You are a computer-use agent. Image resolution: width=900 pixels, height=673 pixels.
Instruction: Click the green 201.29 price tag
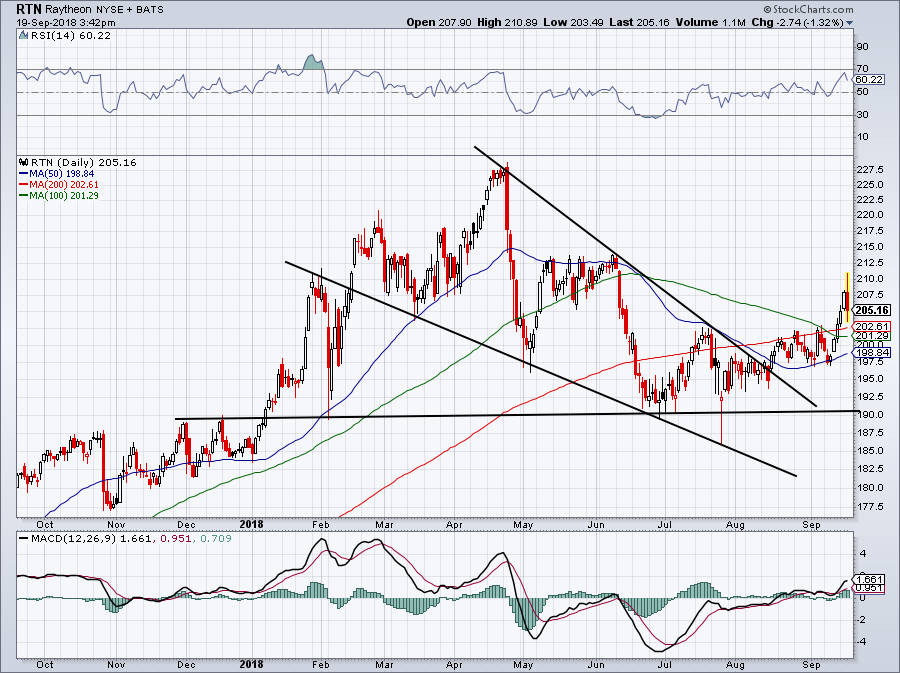(x=872, y=336)
